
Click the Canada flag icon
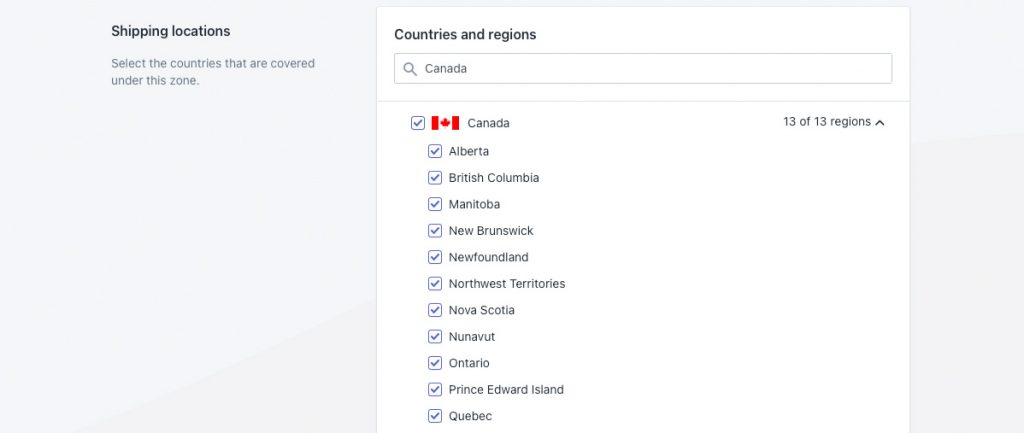coord(445,123)
